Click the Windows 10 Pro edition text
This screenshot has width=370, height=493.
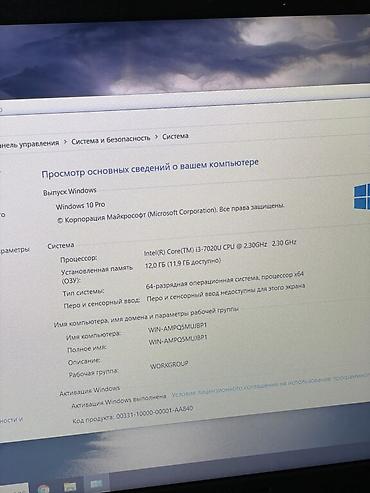pos(80,205)
